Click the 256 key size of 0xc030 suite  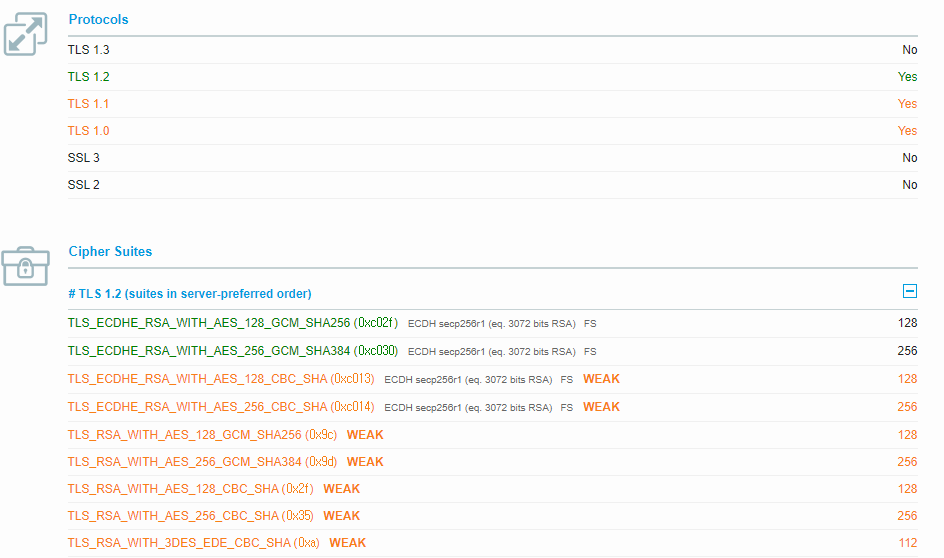click(x=907, y=351)
